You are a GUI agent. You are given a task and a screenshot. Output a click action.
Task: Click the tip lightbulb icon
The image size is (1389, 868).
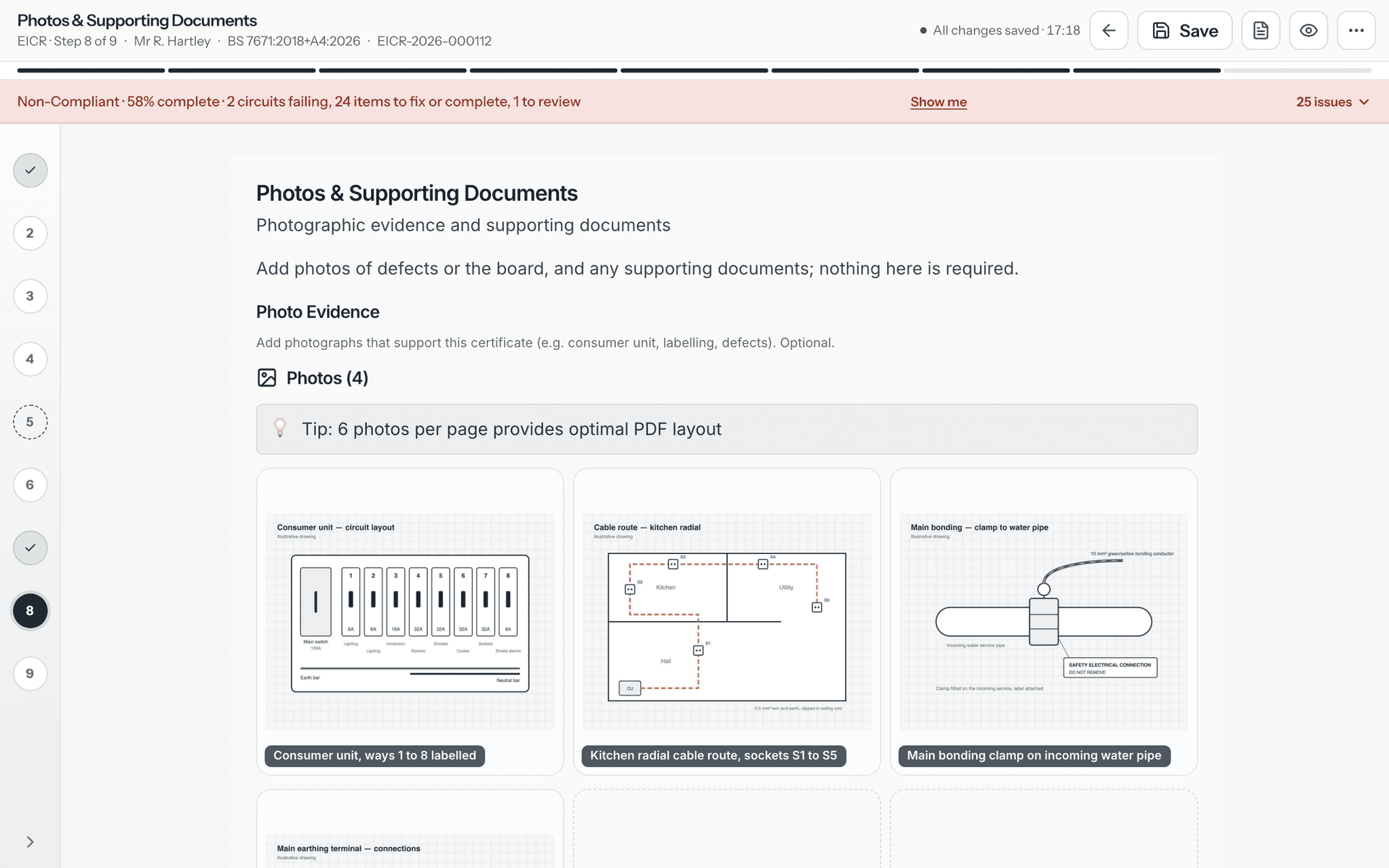coord(279,429)
